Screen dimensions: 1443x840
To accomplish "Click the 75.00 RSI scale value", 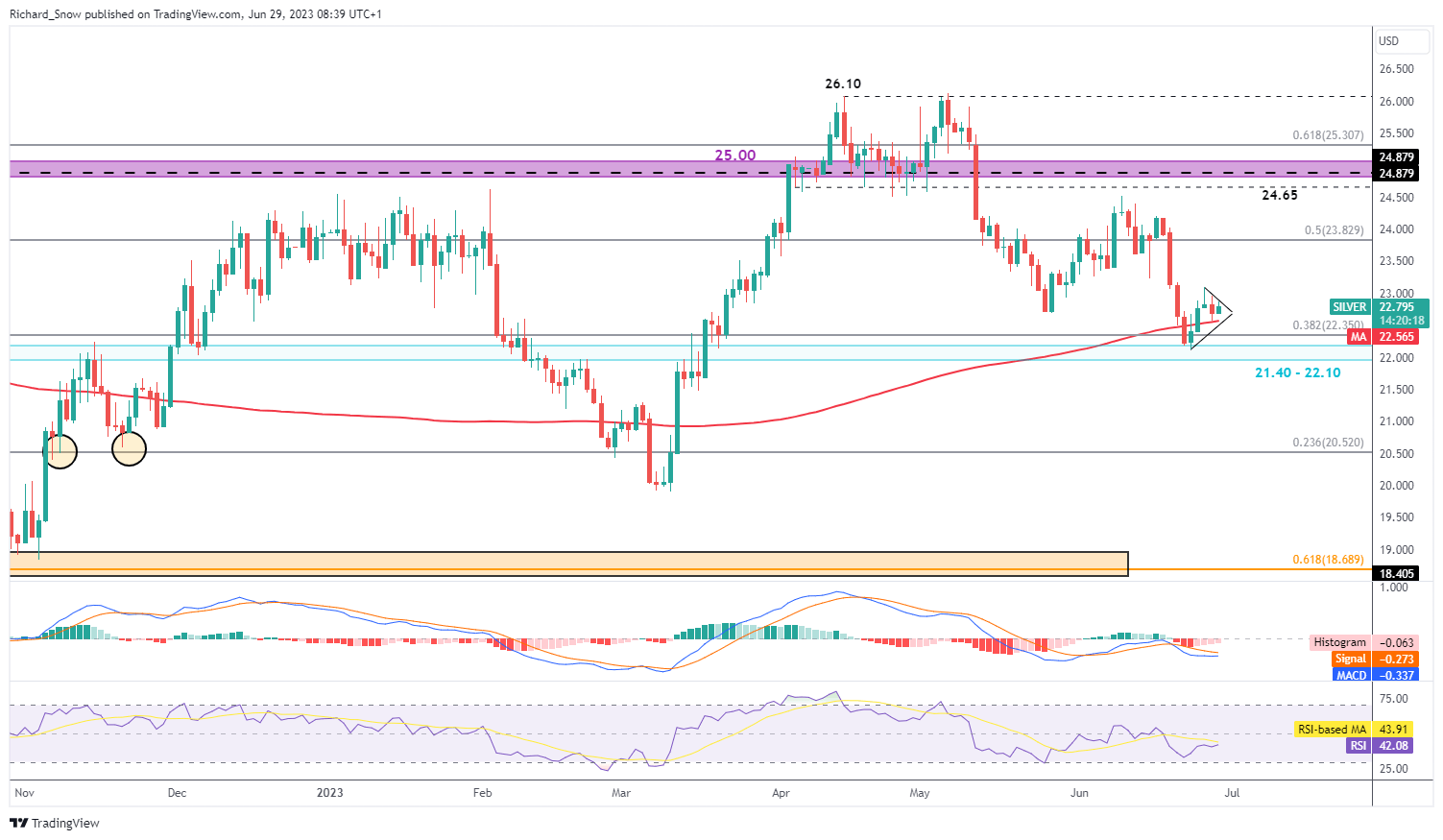I will coord(1393,699).
